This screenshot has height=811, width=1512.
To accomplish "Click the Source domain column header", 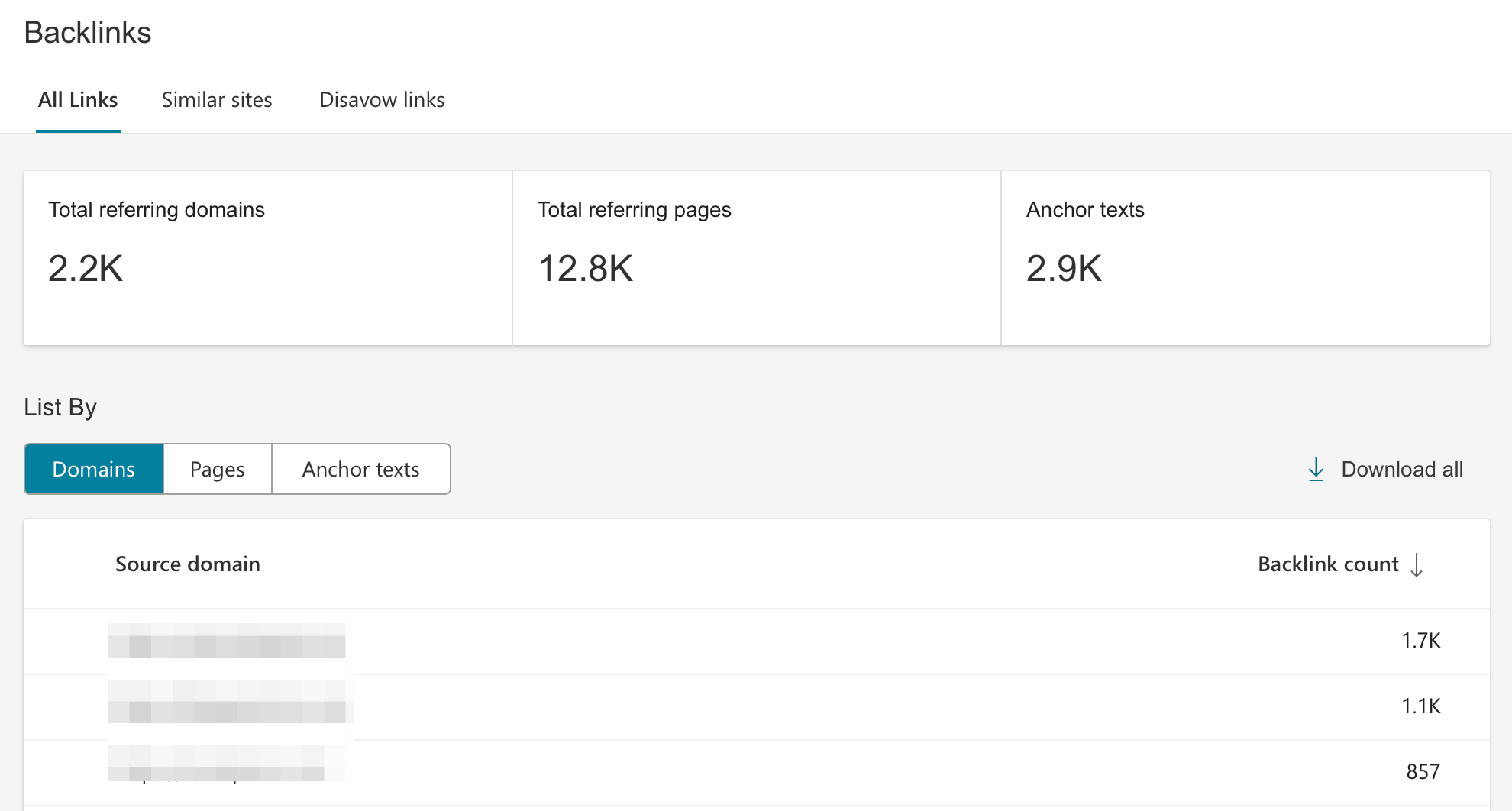I will 188,564.
